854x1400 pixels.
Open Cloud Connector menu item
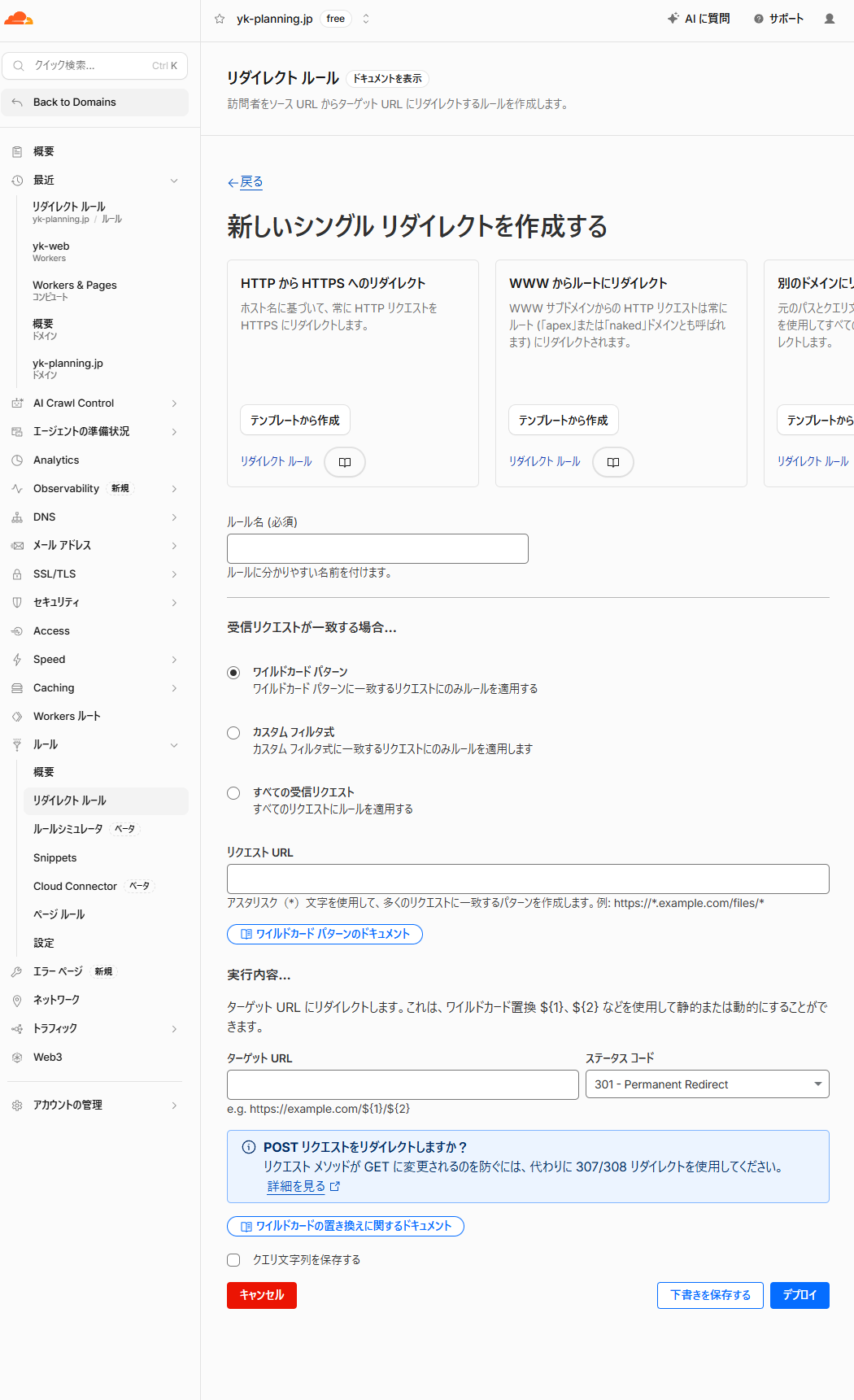coord(106,887)
